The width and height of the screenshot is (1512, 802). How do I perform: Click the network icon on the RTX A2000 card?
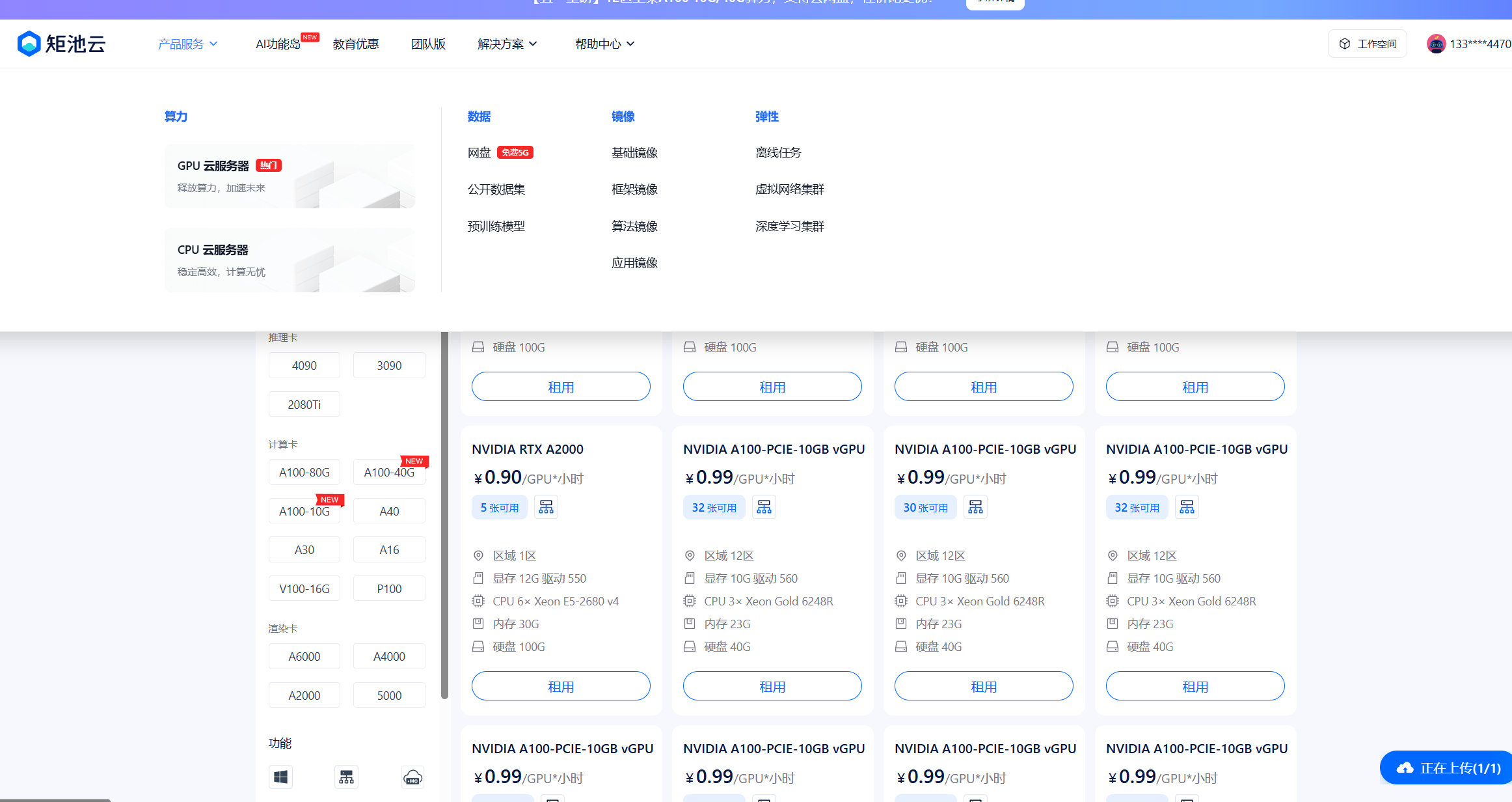546,507
